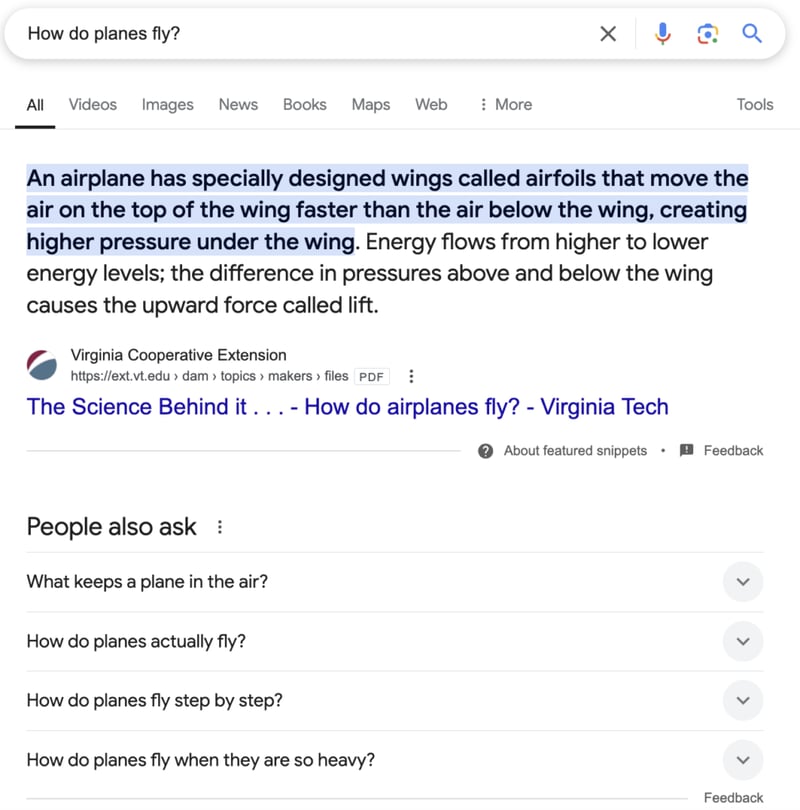Open the three-dot menu next to the result URL
Screen dimensions: 800x810
tap(411, 376)
